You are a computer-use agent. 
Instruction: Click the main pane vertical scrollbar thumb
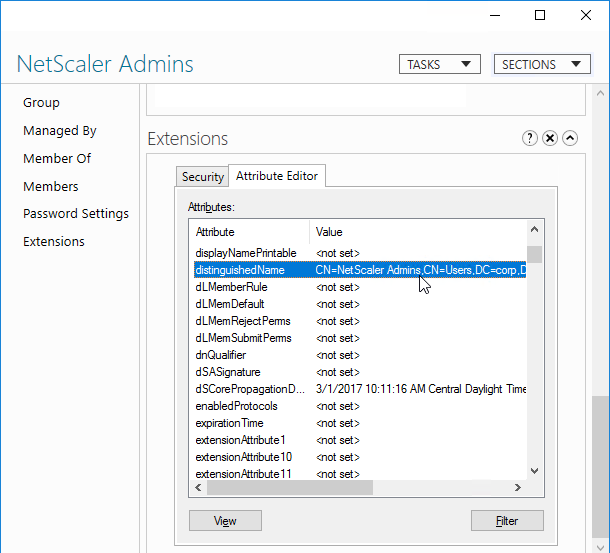coord(600,467)
